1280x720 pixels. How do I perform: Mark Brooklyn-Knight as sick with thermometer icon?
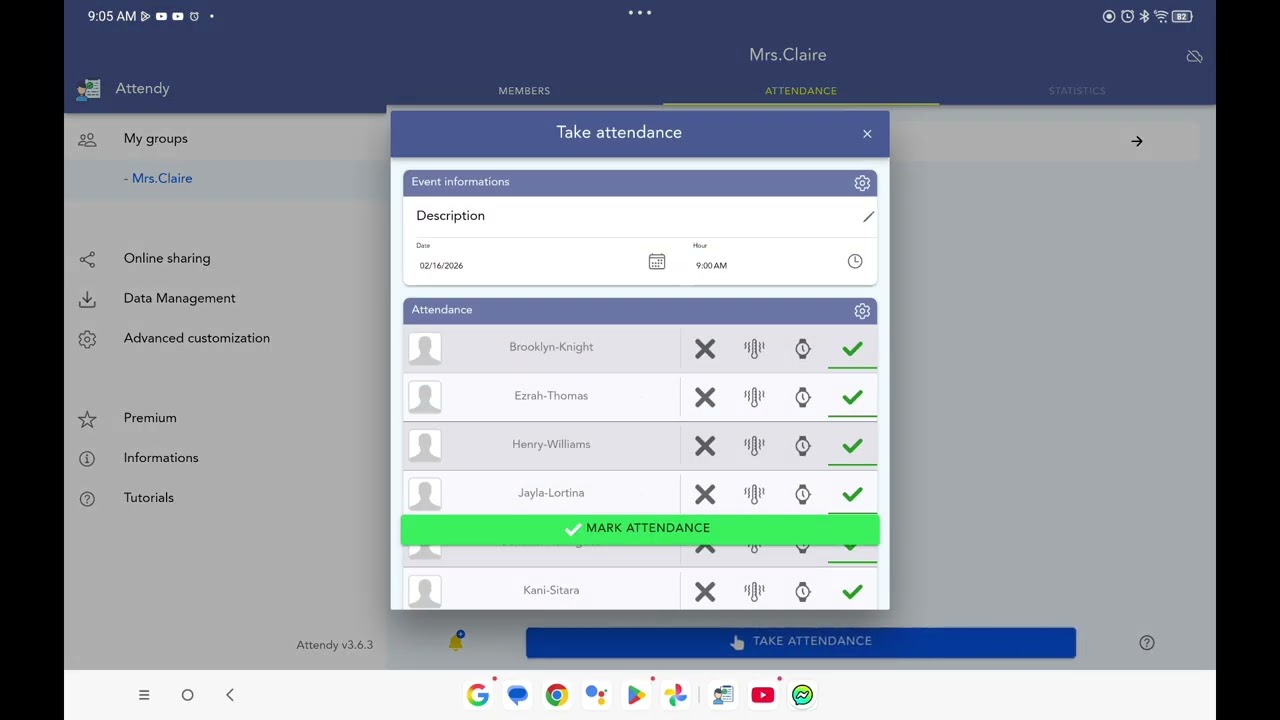754,348
